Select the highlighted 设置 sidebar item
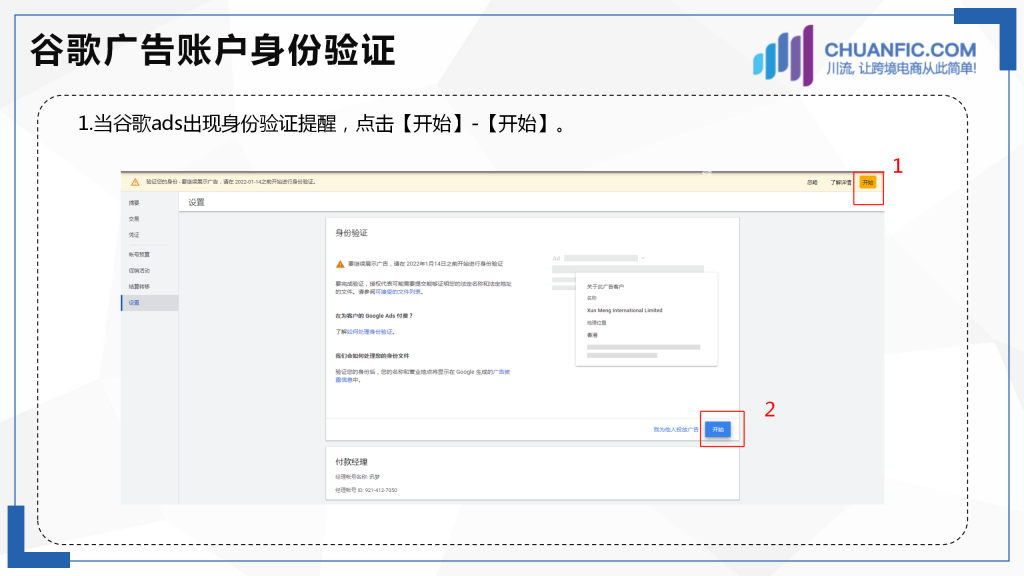1024x576 pixels. click(150, 302)
